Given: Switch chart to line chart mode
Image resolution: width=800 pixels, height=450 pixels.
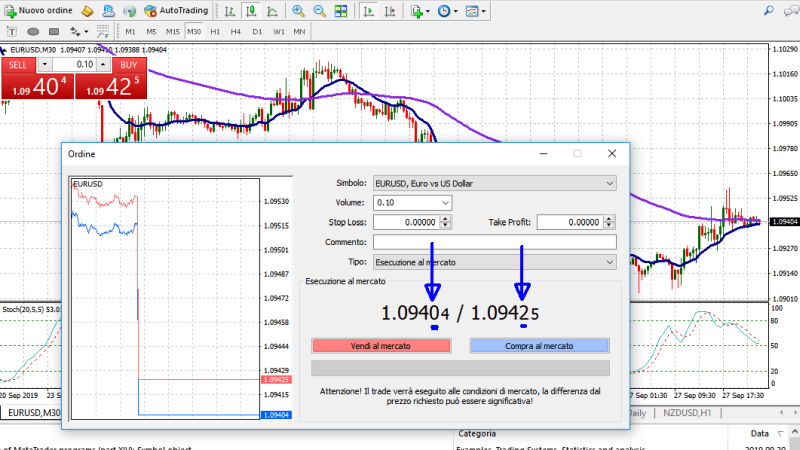Looking at the screenshot, I should pos(275,11).
